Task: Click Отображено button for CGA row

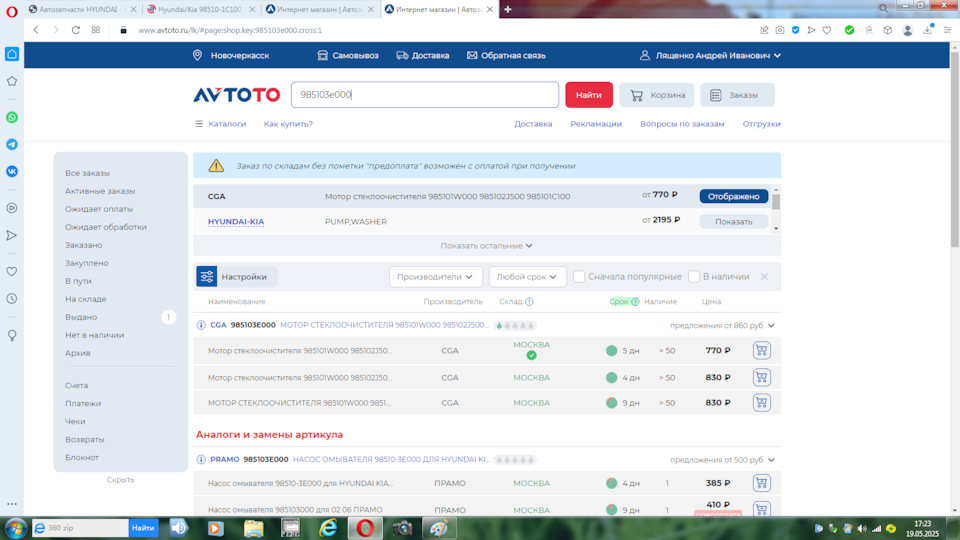Action: (733, 197)
